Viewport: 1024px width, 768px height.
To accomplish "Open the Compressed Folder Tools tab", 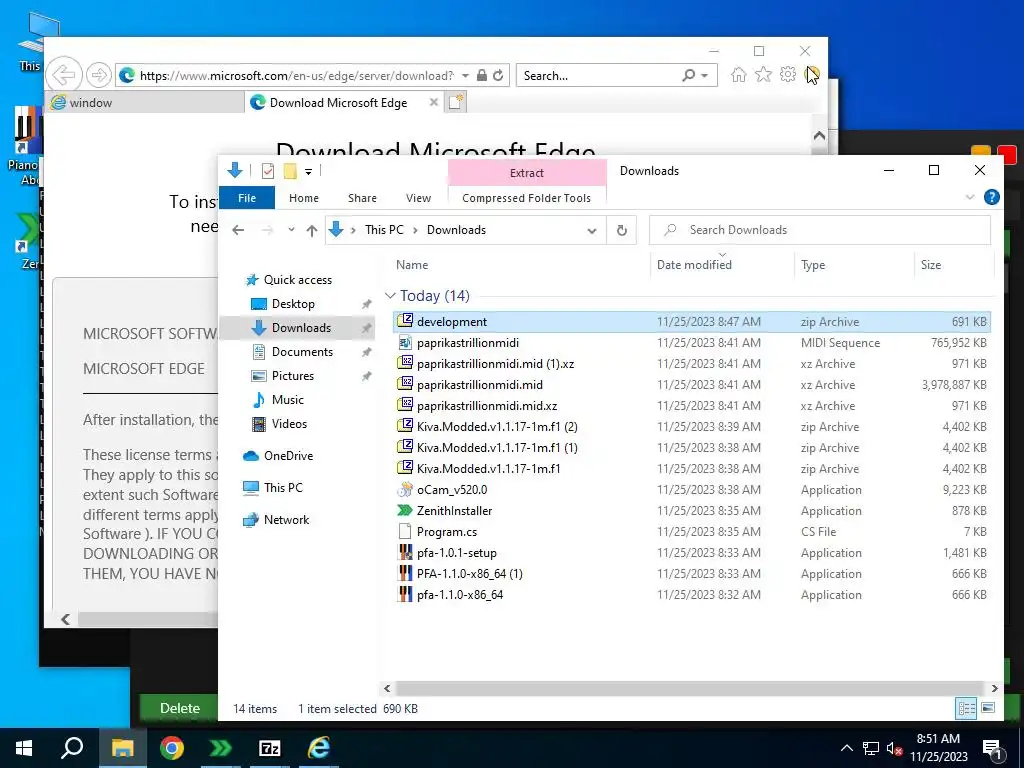I will 526,198.
